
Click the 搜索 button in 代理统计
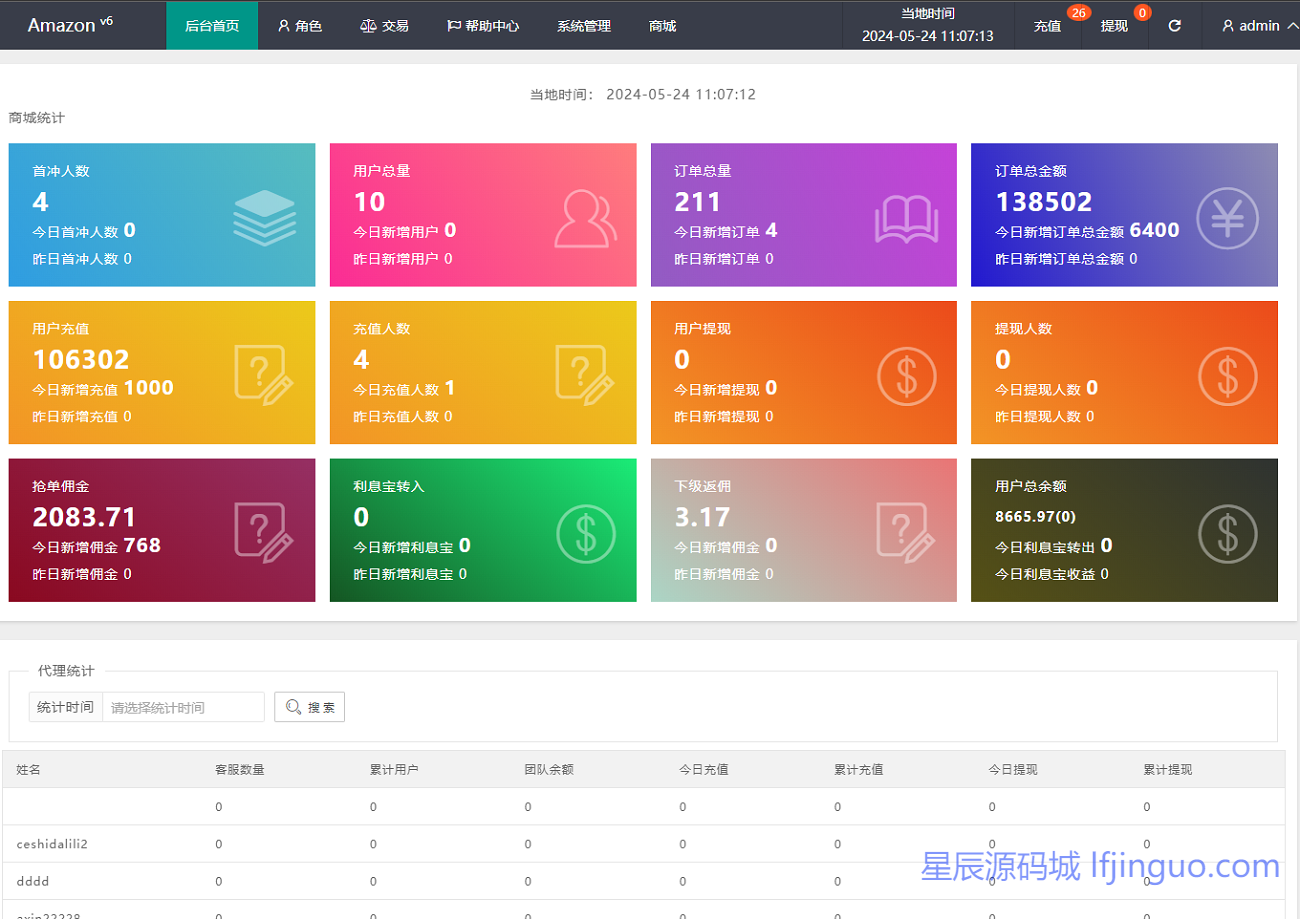pyautogui.click(x=310, y=707)
